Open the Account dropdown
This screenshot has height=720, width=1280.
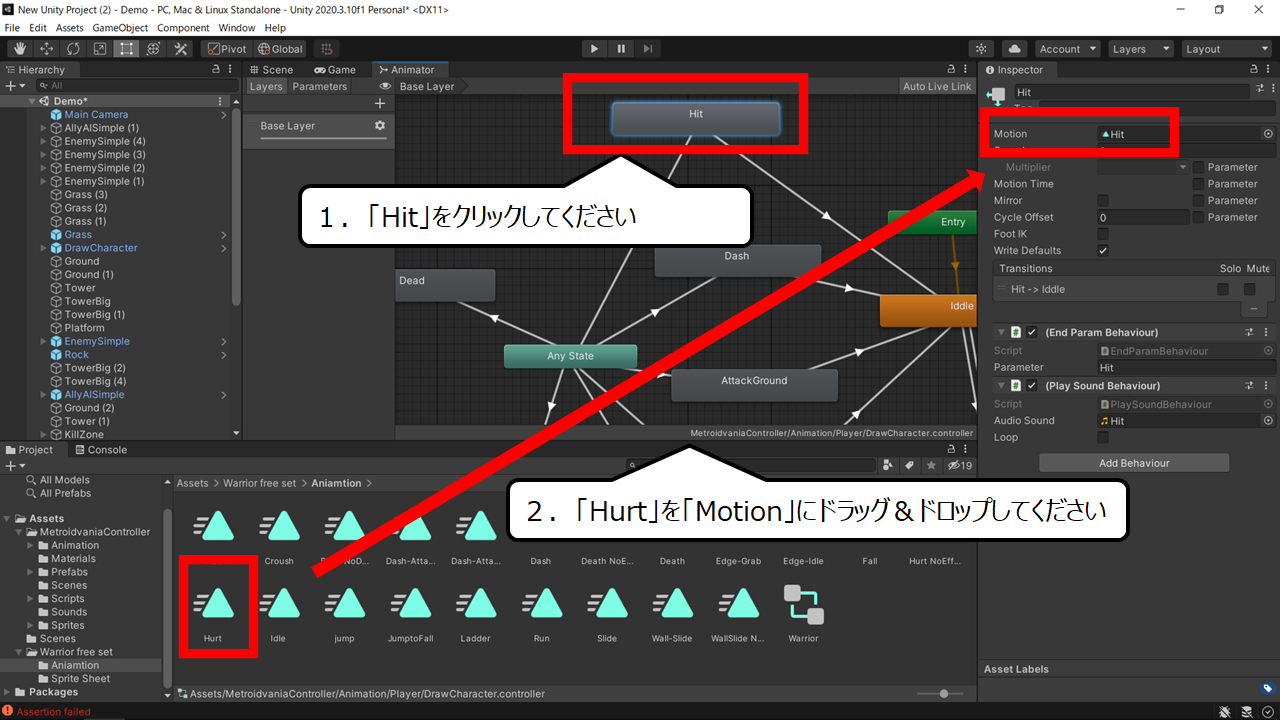coord(1067,48)
